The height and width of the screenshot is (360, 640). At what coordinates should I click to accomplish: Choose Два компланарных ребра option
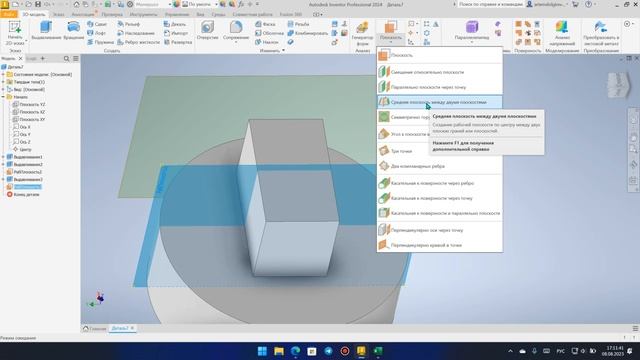[x=440, y=166]
